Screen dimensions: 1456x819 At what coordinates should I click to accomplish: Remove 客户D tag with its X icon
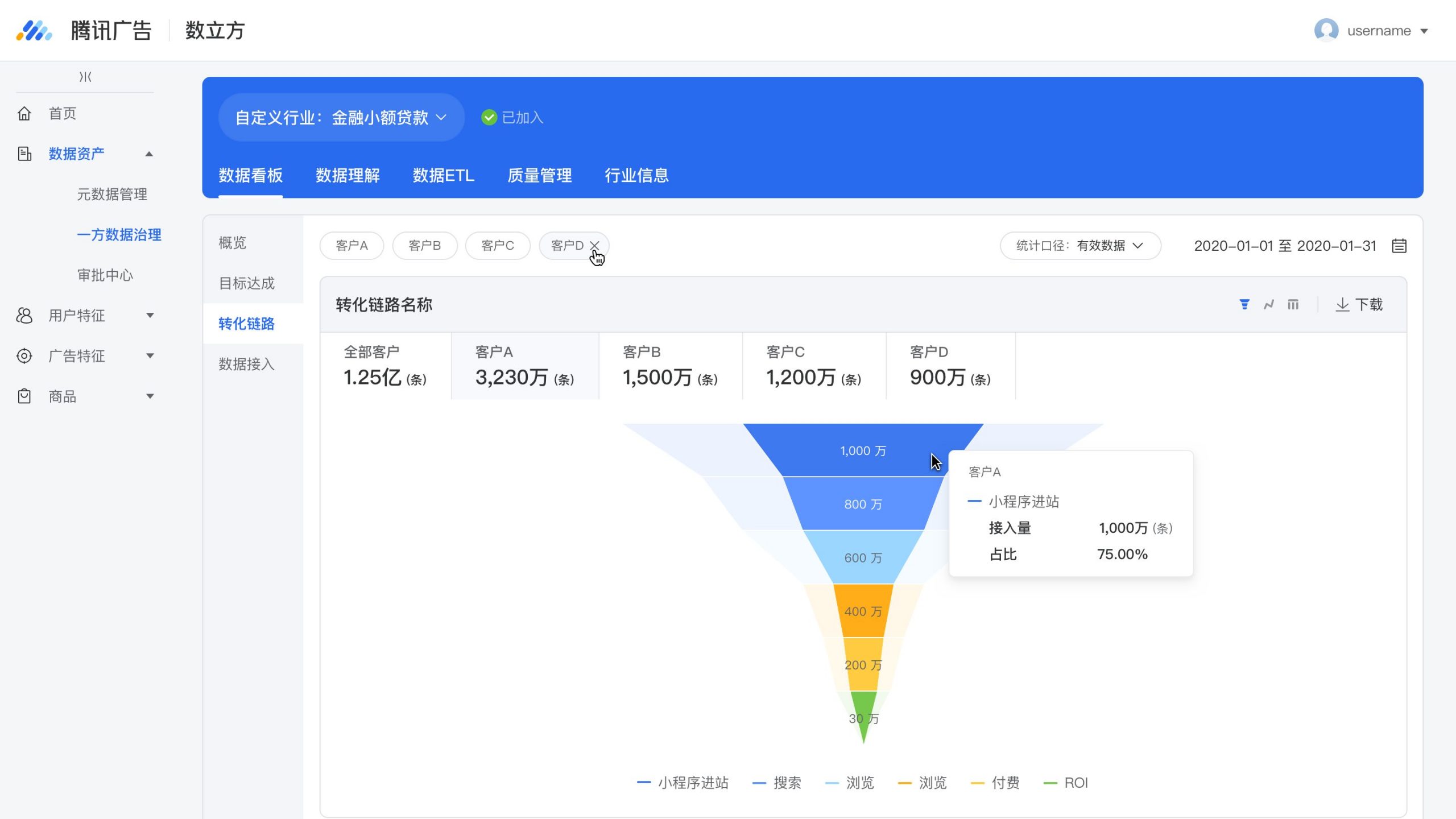pyautogui.click(x=594, y=245)
